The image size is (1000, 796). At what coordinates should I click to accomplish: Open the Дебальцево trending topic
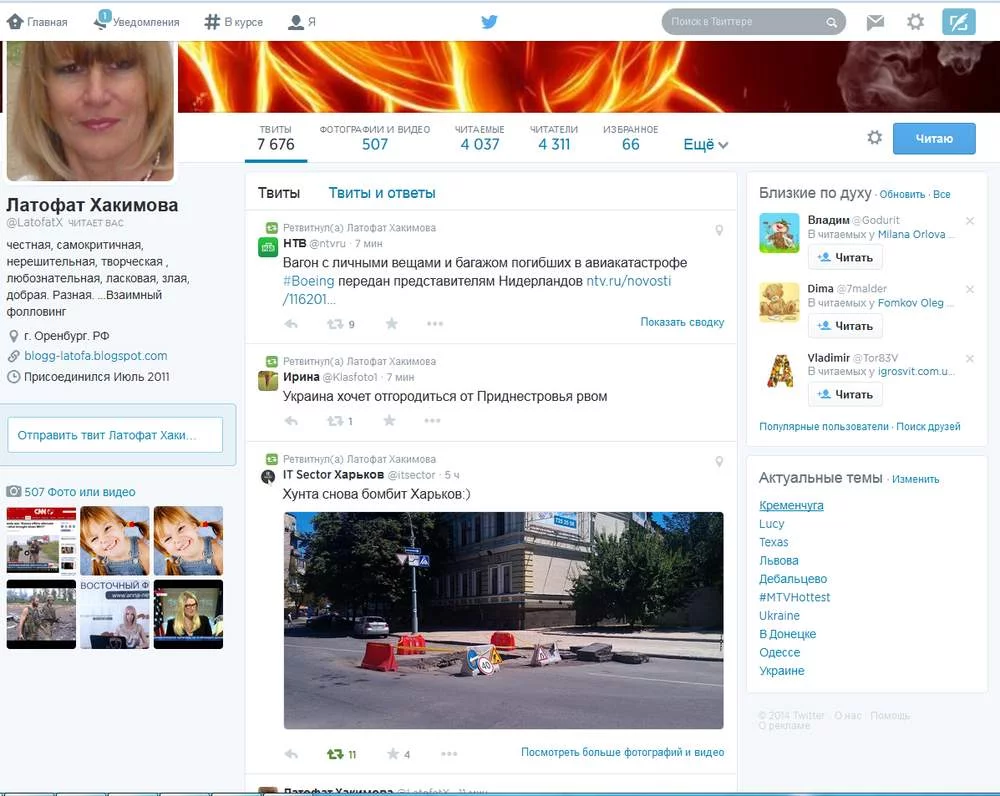[x=793, y=579]
